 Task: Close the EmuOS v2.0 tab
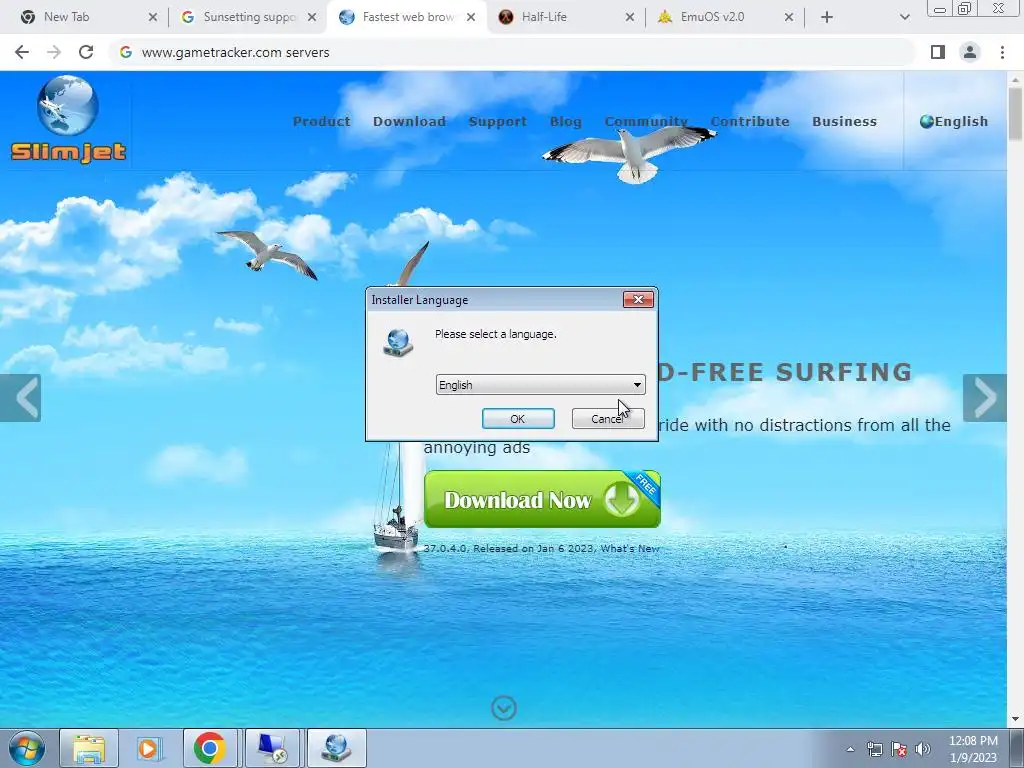[789, 17]
